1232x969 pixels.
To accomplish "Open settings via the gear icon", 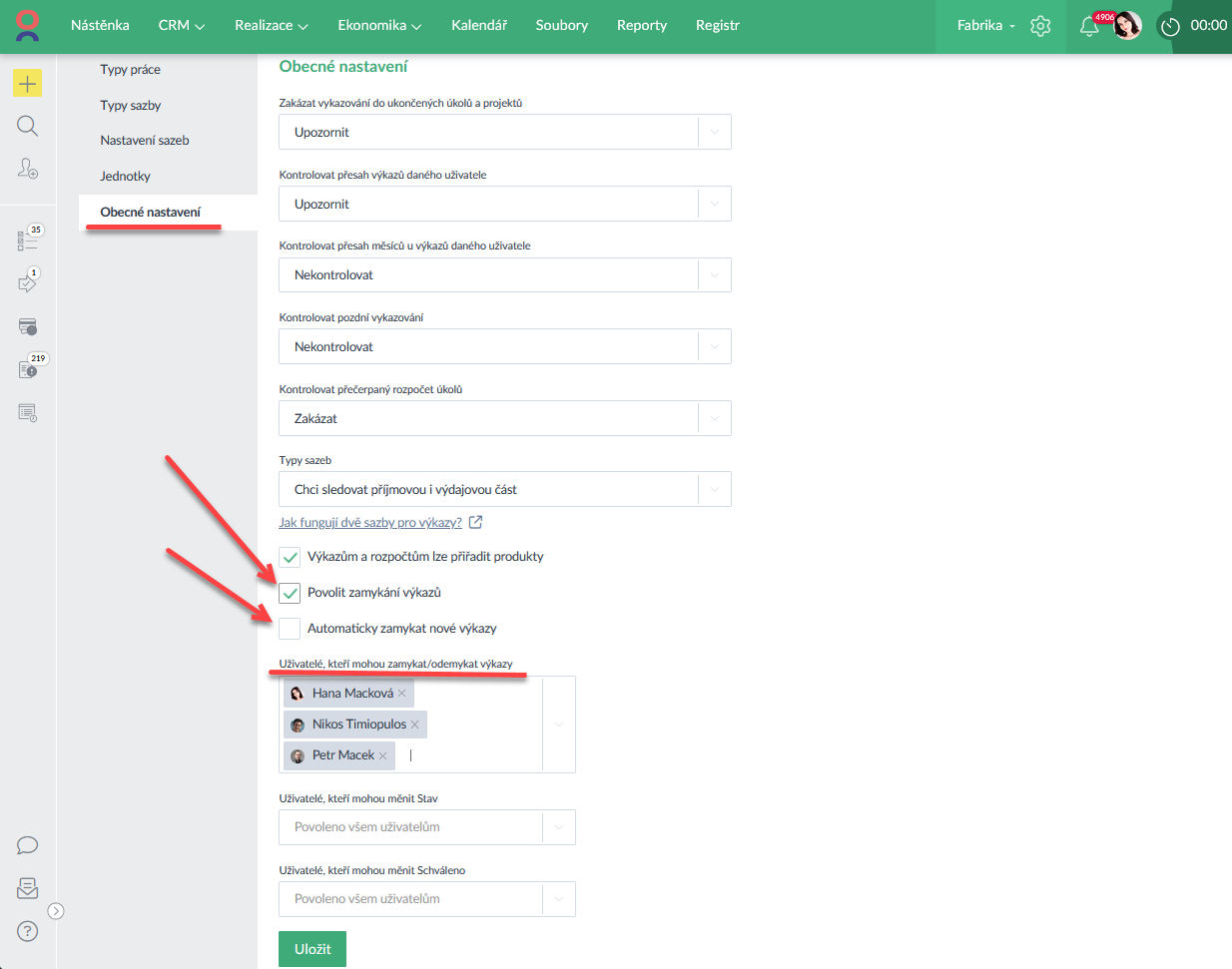I will [x=1040, y=26].
